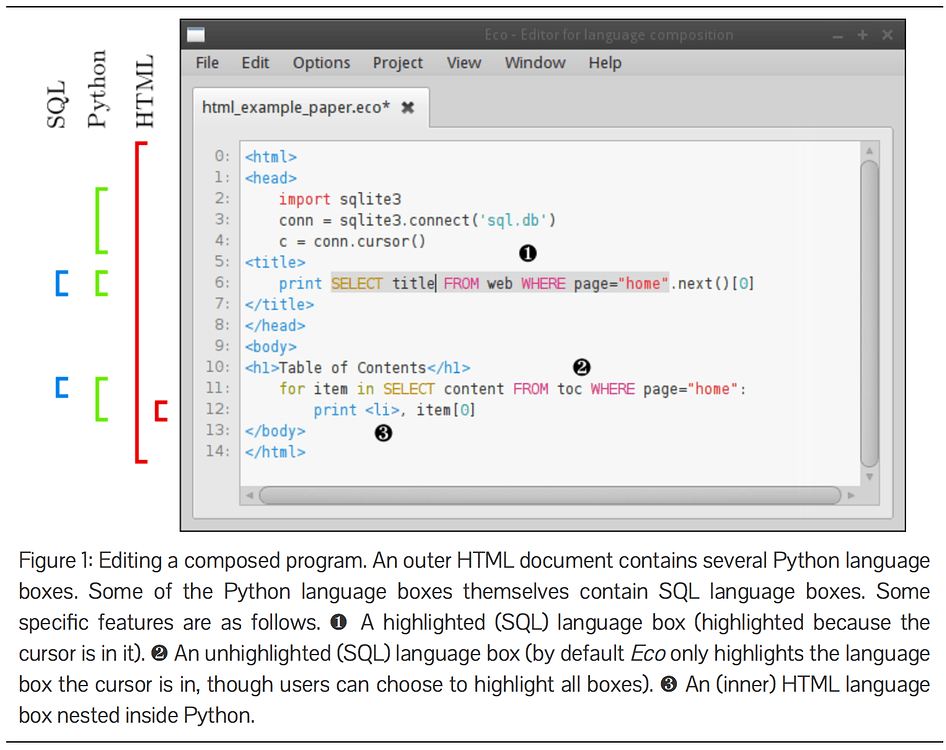Click the ❷ marker beside the SQL language box

582,367
